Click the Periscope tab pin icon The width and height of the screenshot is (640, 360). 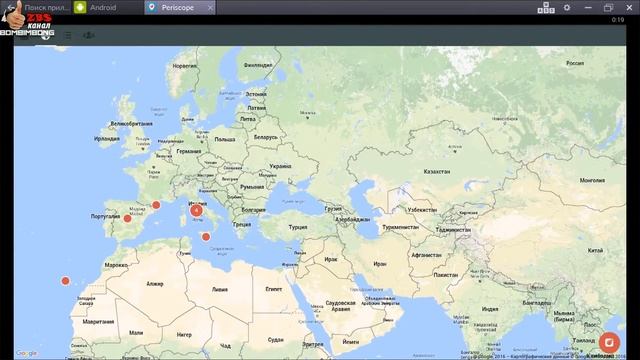click(152, 7)
